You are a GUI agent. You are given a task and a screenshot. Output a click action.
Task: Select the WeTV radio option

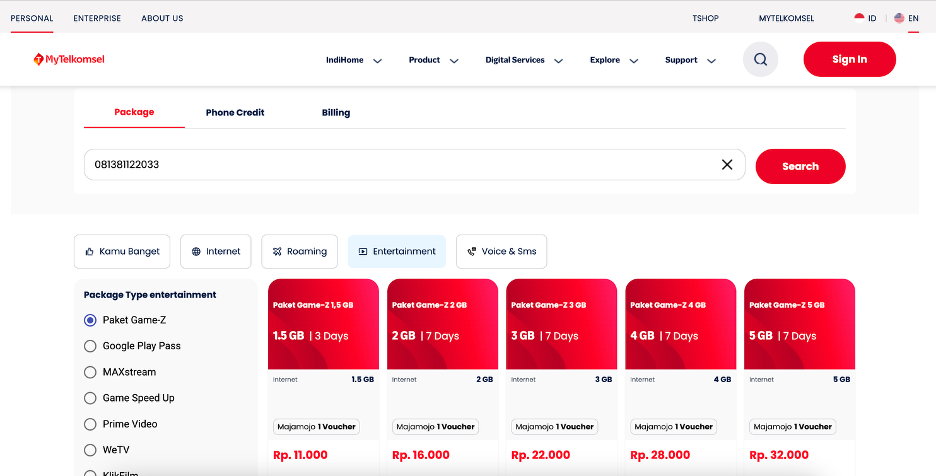[x=90, y=450]
